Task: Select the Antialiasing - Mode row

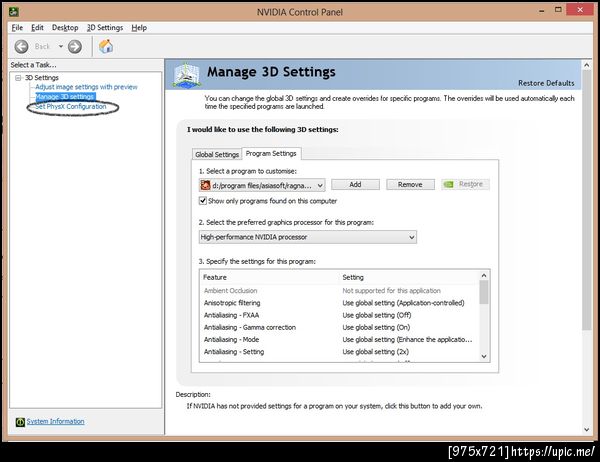Action: click(x=339, y=340)
